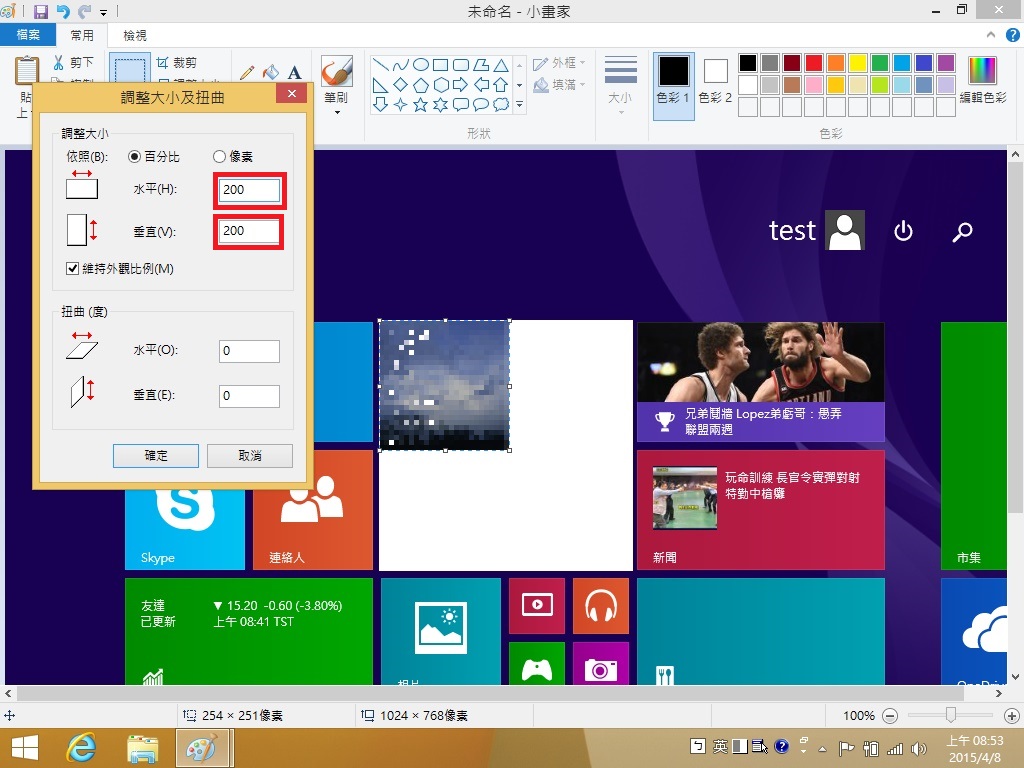Pick the Four-point star shape
This screenshot has height=768, width=1024.
click(401, 104)
